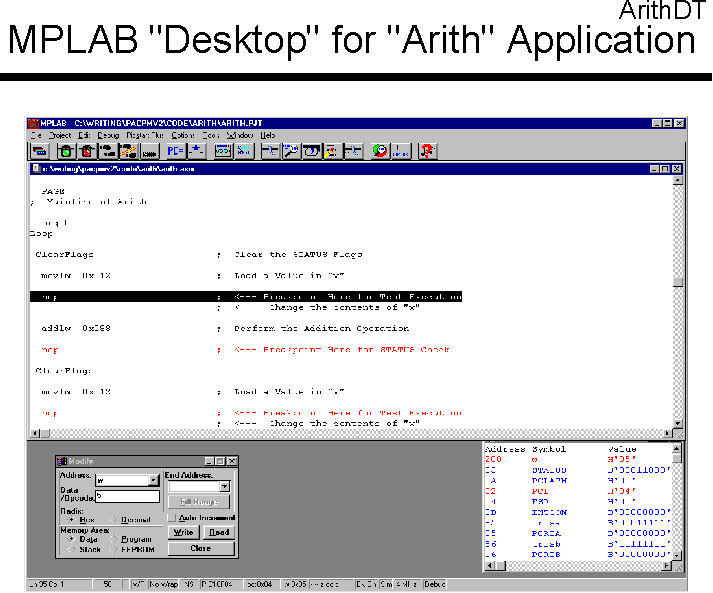Click the highlighted nop breakpoint line

tap(246, 297)
